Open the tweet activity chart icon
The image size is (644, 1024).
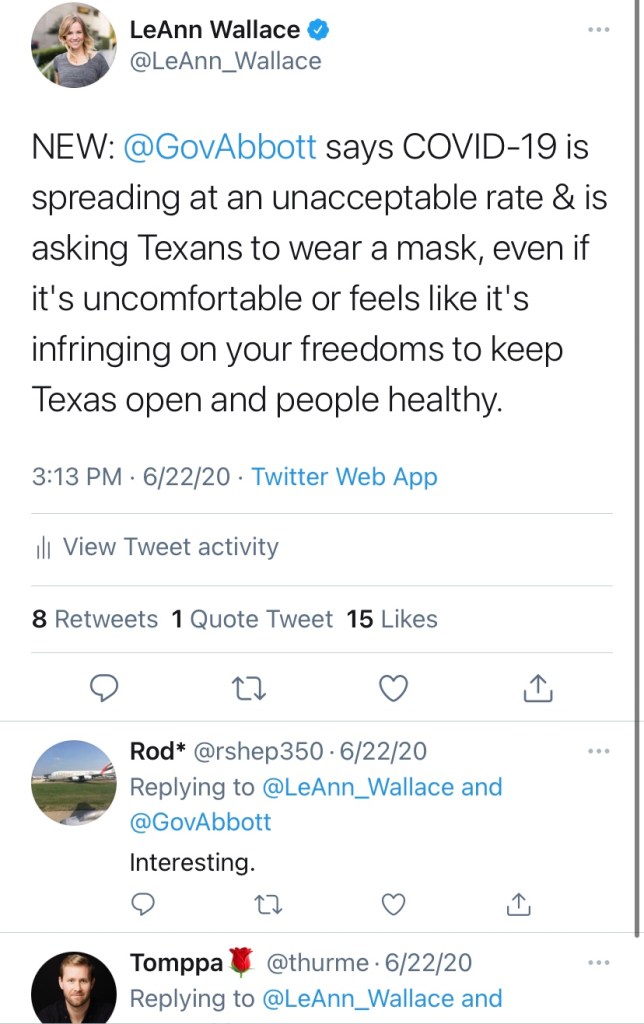[x=43, y=548]
